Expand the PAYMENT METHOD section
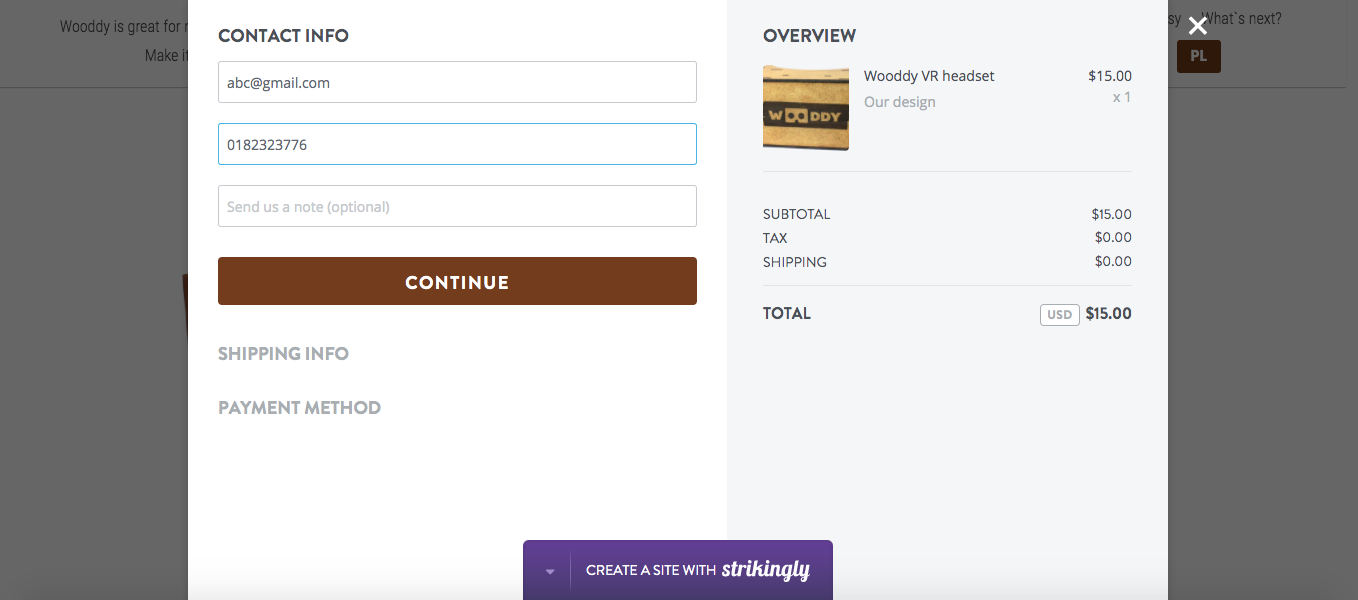This screenshot has height=600, width=1358. pyautogui.click(x=299, y=407)
